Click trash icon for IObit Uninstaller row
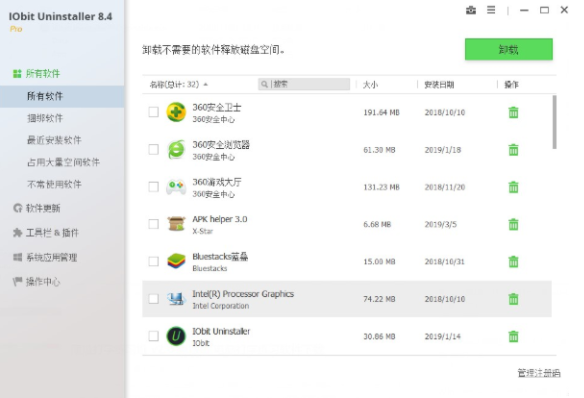Screen dimensions: 584x398 (x=513, y=336)
